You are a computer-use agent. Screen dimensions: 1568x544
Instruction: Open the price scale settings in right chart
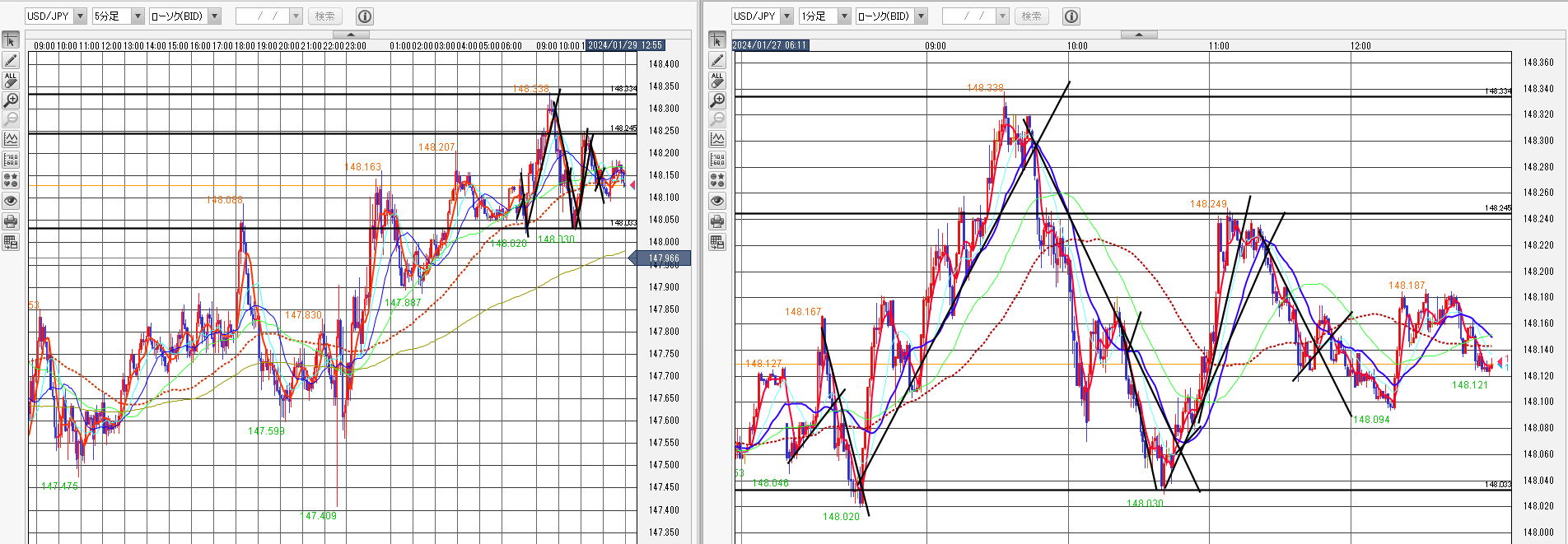click(717, 160)
